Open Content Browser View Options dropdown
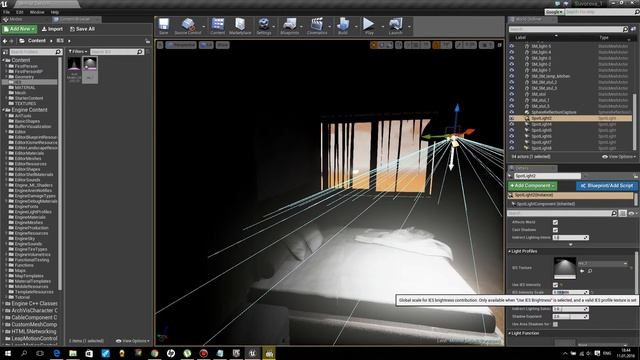The height and width of the screenshot is (360, 640). (133, 341)
